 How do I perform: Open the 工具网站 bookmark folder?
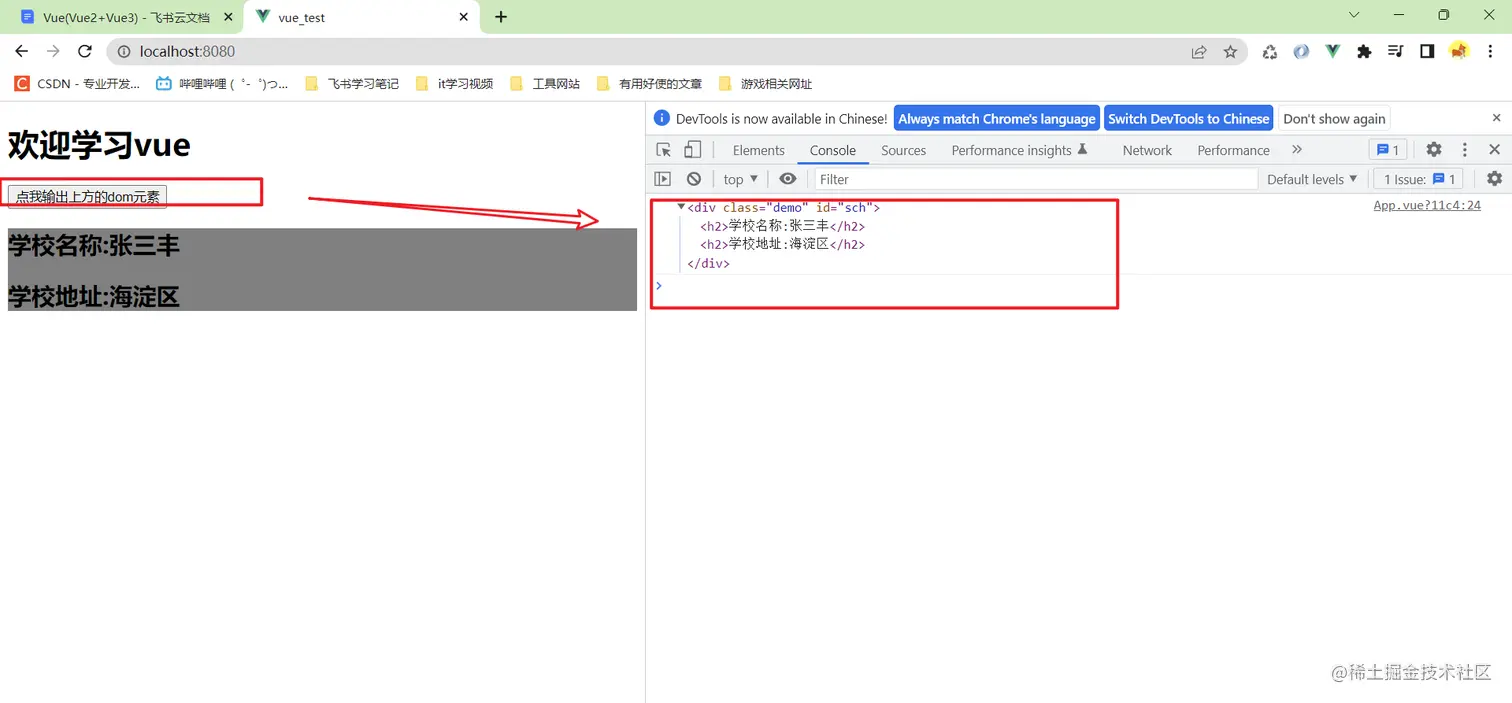coord(545,83)
